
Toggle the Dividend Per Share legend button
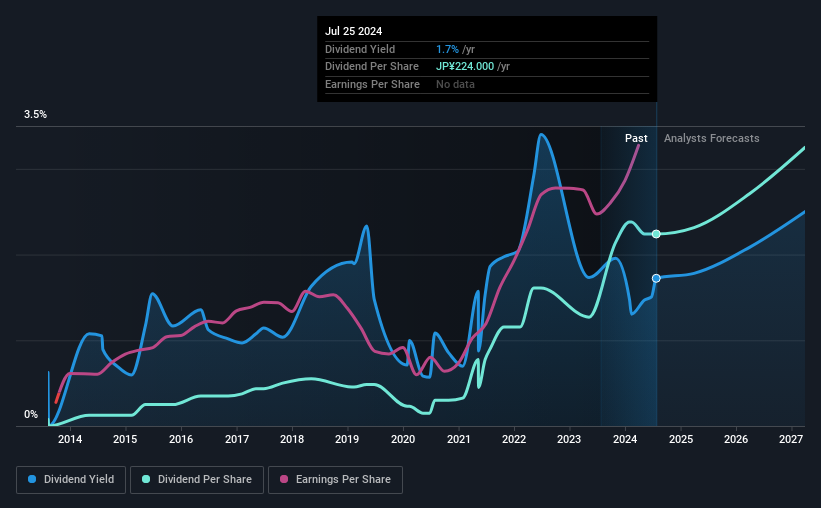tap(197, 480)
